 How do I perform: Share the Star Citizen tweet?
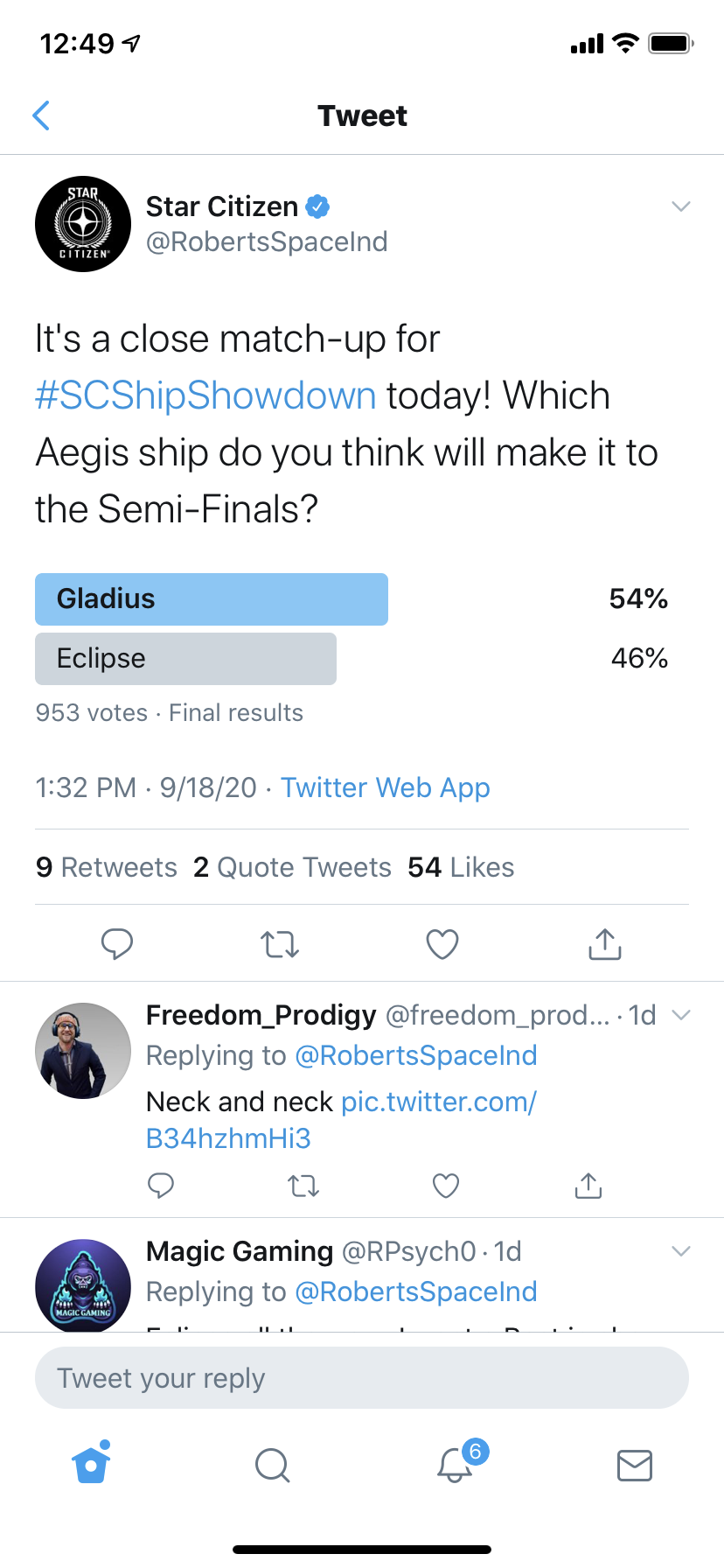[605, 944]
